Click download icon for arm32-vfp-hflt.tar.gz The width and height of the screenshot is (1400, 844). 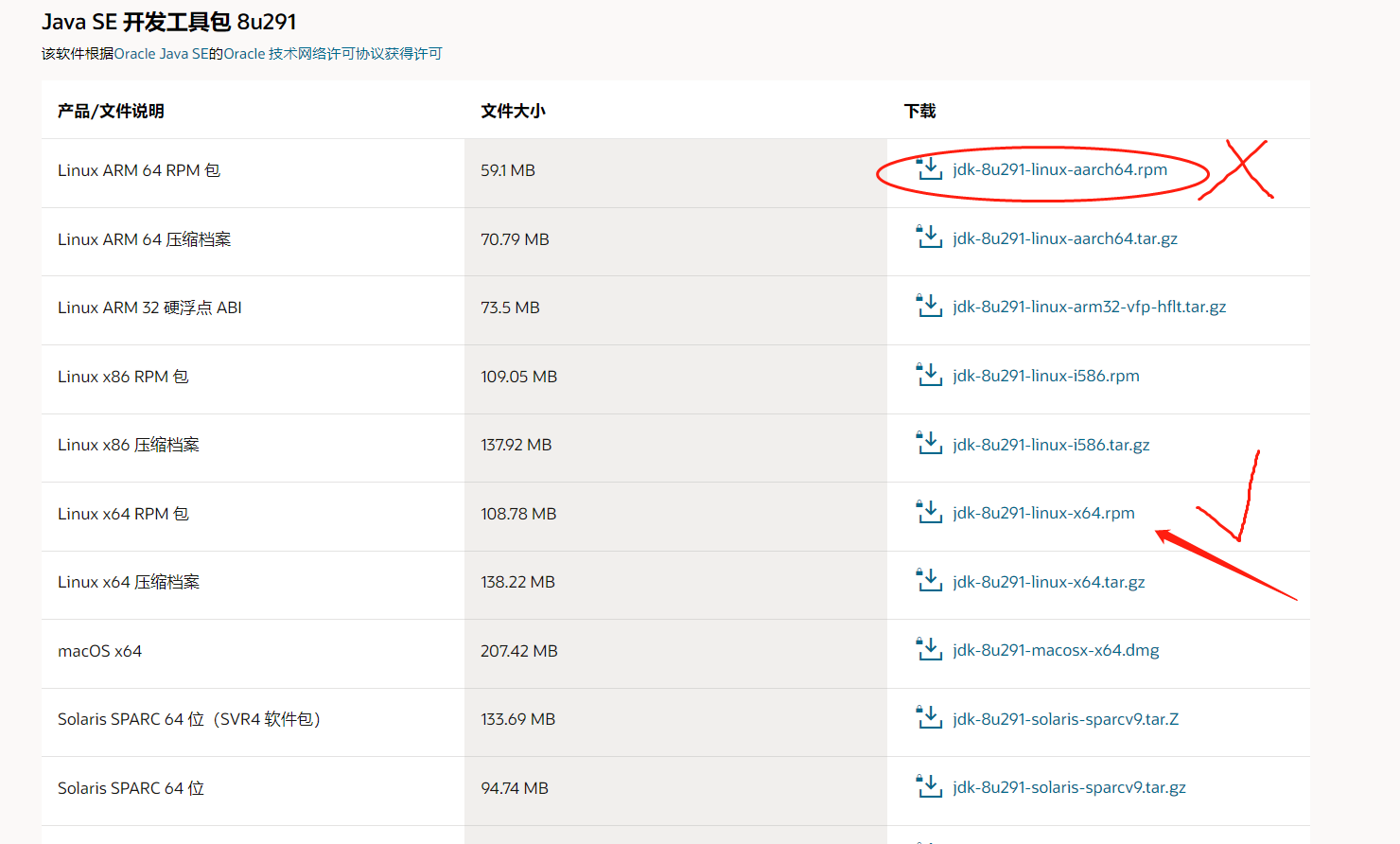pyautogui.click(x=929, y=306)
